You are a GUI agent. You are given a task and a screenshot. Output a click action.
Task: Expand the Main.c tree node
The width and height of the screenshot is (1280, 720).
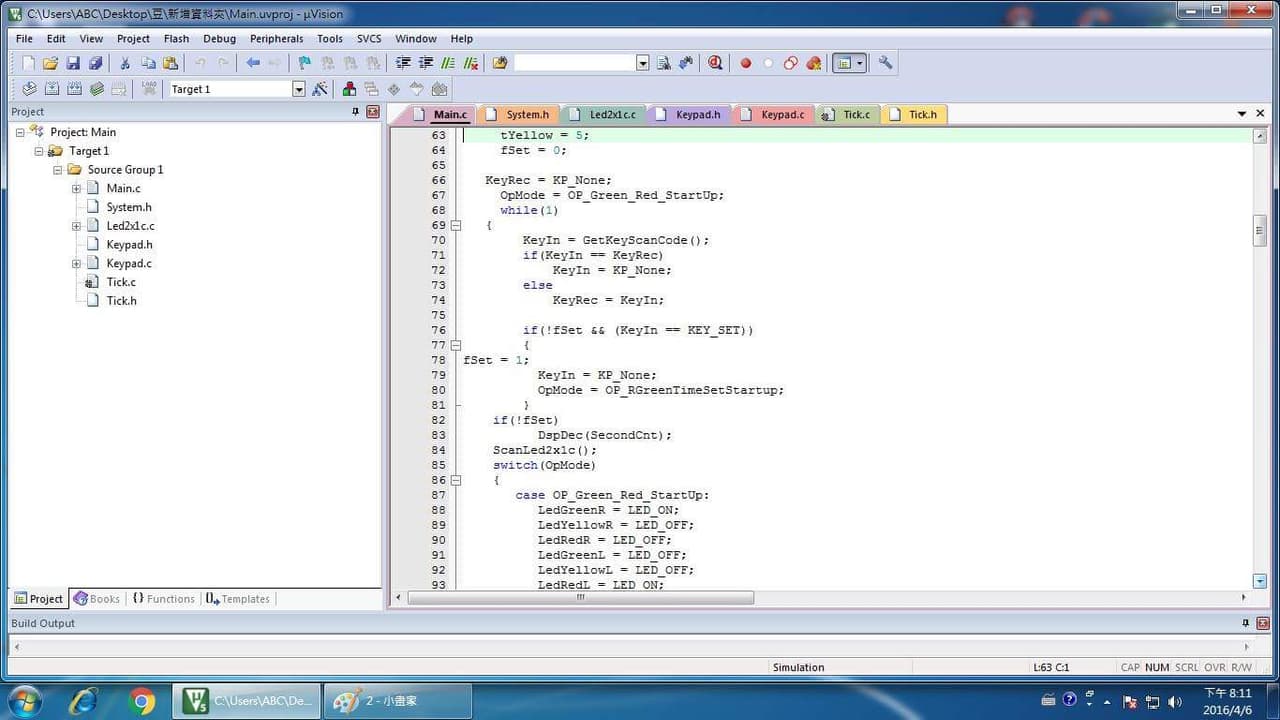(x=76, y=188)
